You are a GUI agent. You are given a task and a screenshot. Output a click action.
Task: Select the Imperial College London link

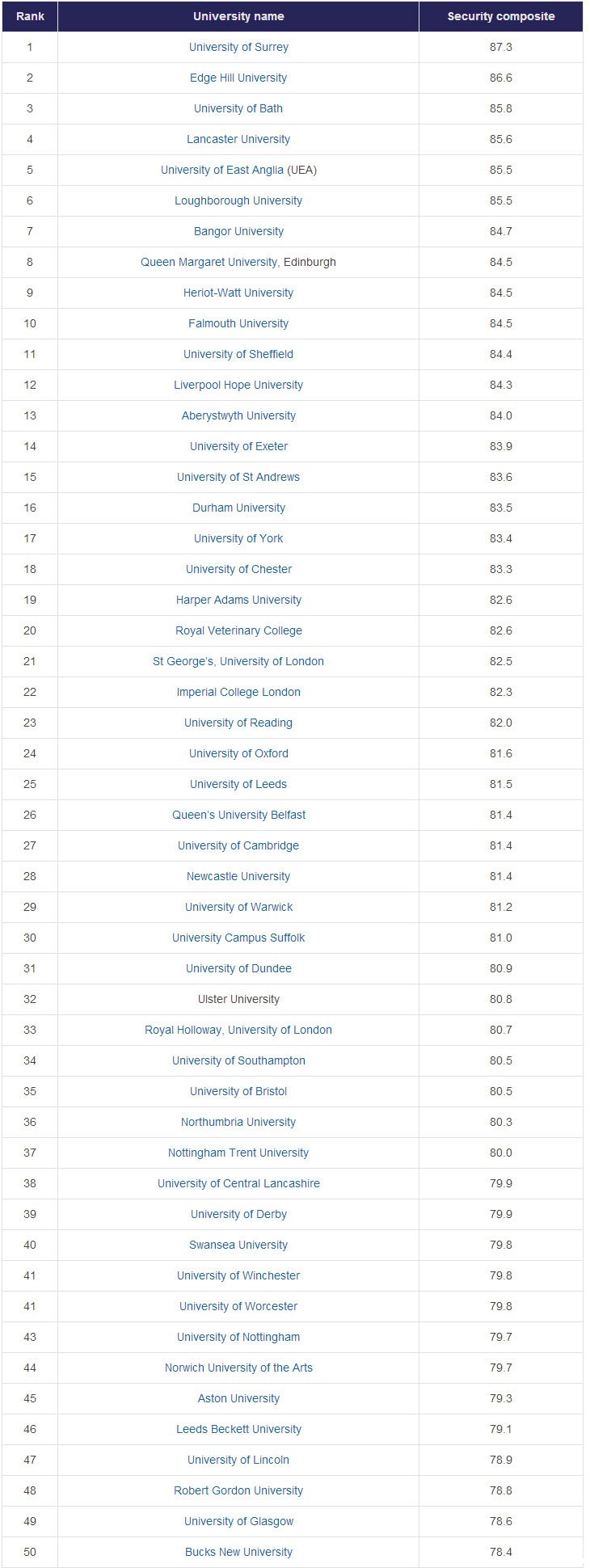coord(238,692)
